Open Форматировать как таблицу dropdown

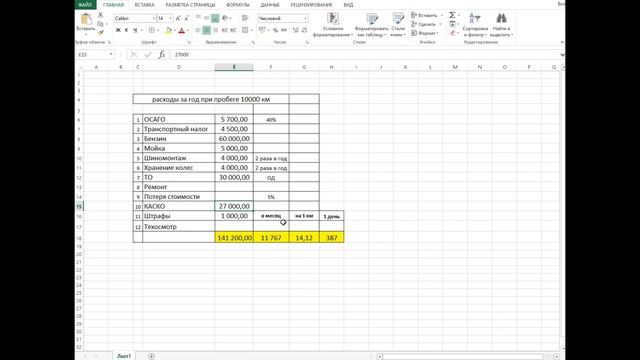pyautogui.click(x=371, y=25)
